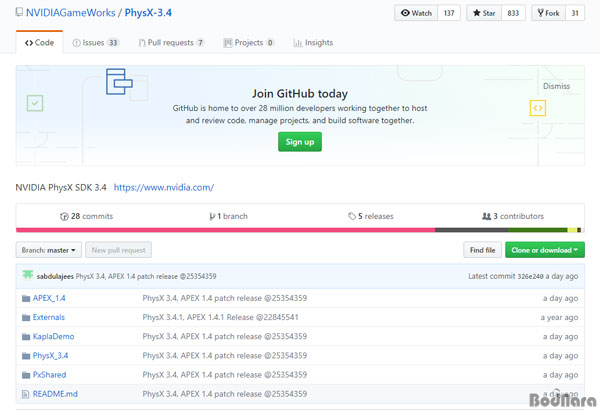The height and width of the screenshot is (410, 600).
Task: Click the branch icon next to 1 branch
Action: [212, 216]
